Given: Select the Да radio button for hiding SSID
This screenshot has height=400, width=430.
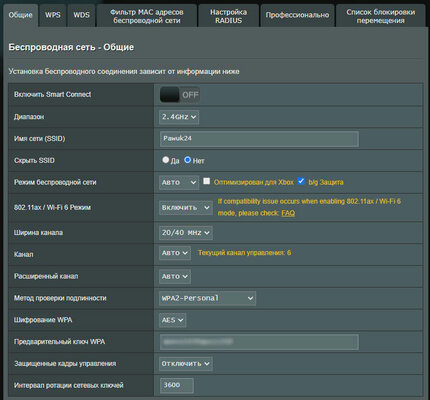Looking at the screenshot, I should 165,160.
